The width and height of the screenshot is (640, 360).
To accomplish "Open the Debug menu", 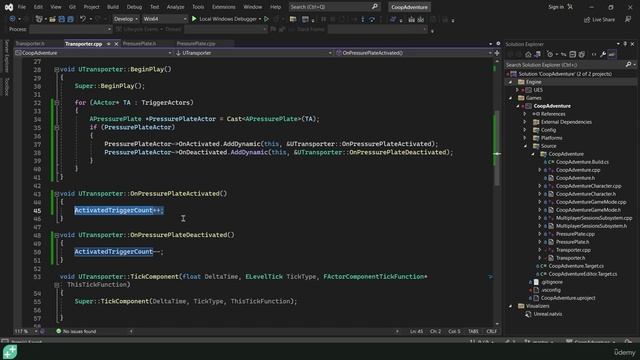I will click(x=134, y=7).
